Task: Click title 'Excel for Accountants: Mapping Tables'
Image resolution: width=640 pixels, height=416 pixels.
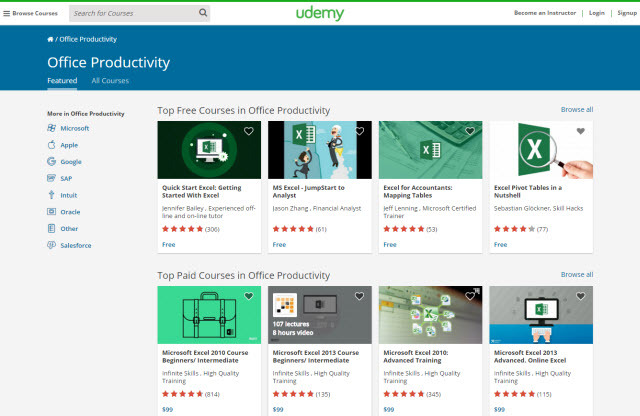Action: [418, 191]
